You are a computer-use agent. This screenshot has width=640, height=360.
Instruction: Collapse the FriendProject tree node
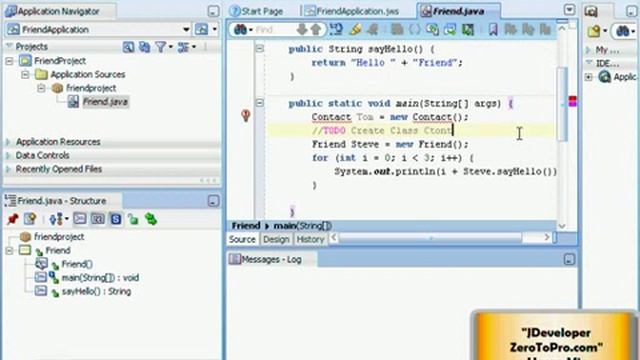(9, 61)
